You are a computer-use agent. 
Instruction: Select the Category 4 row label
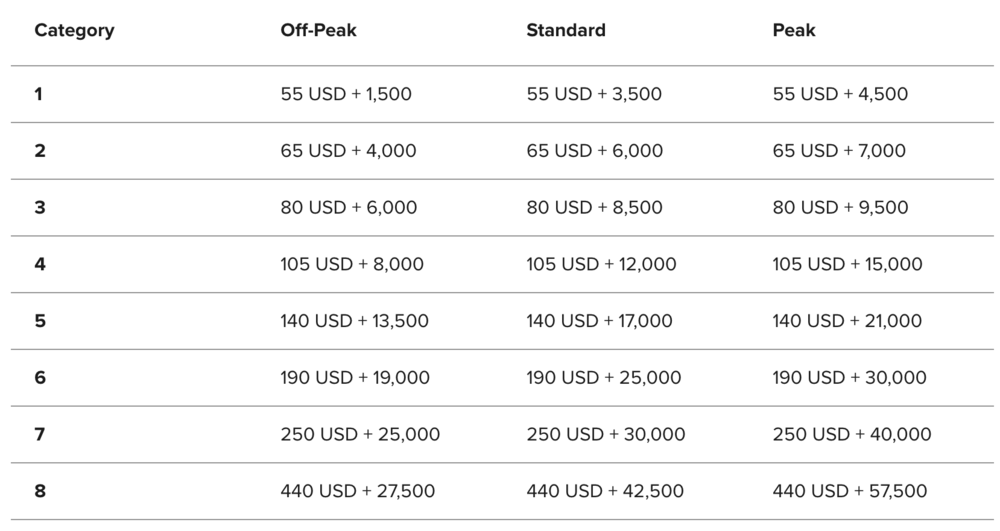39,264
